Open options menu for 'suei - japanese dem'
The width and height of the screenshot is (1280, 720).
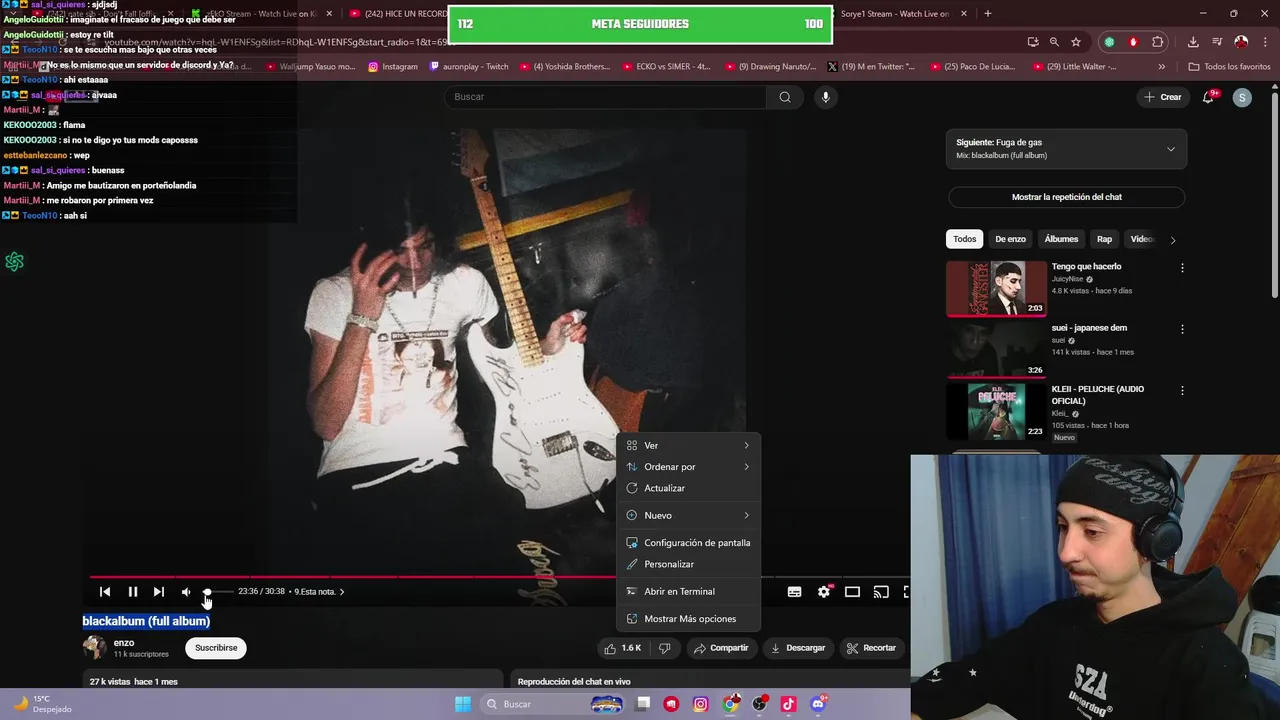coord(1182,329)
